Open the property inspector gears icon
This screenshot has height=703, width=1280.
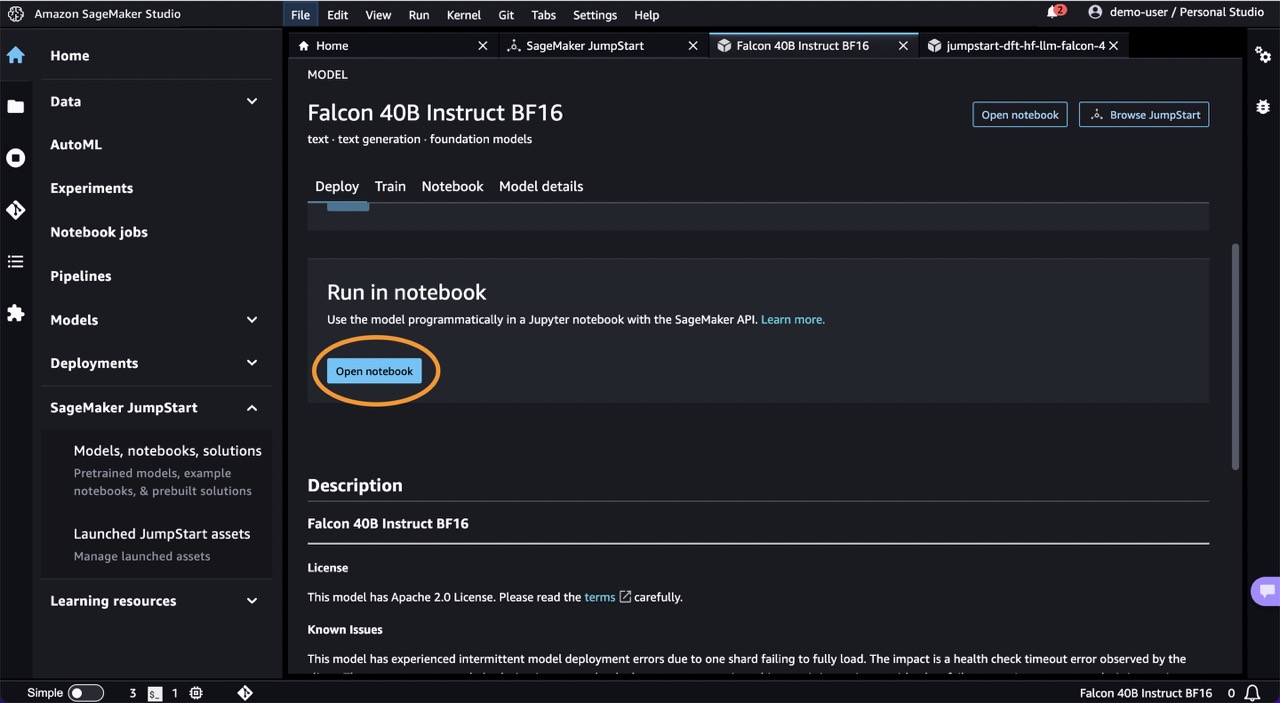[x=1263, y=55]
